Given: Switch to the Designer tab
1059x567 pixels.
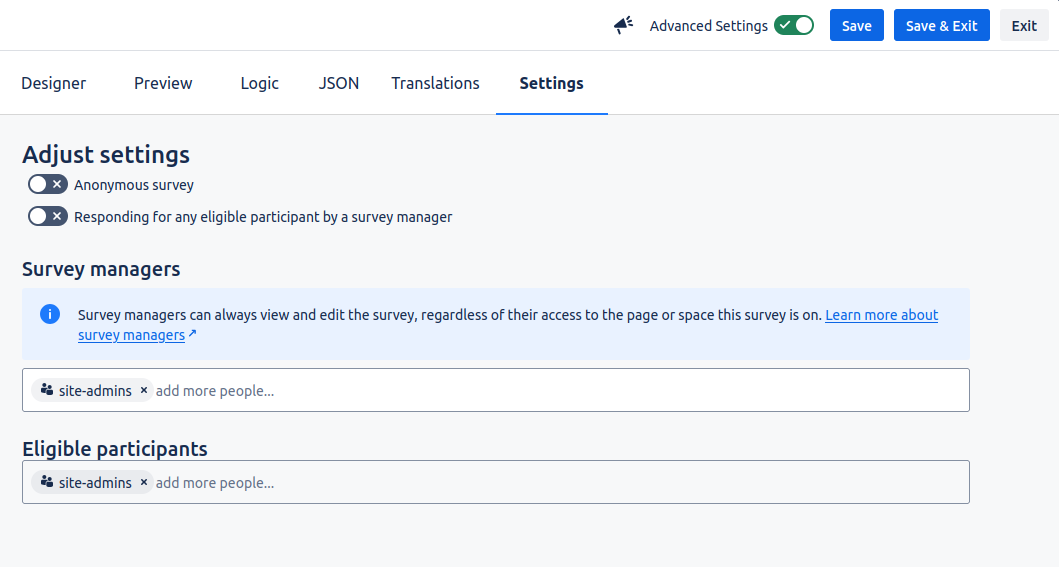Looking at the screenshot, I should [x=54, y=83].
